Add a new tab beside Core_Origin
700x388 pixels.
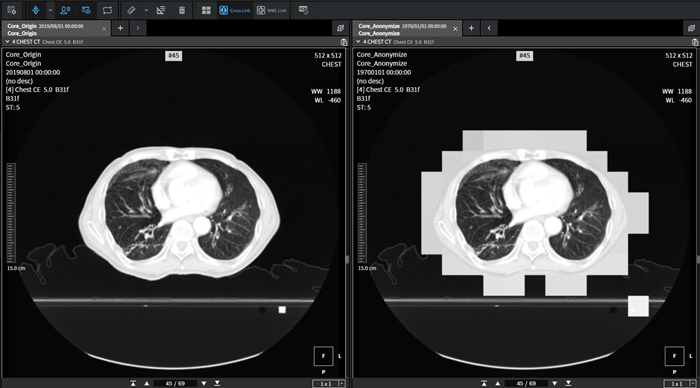(x=120, y=28)
